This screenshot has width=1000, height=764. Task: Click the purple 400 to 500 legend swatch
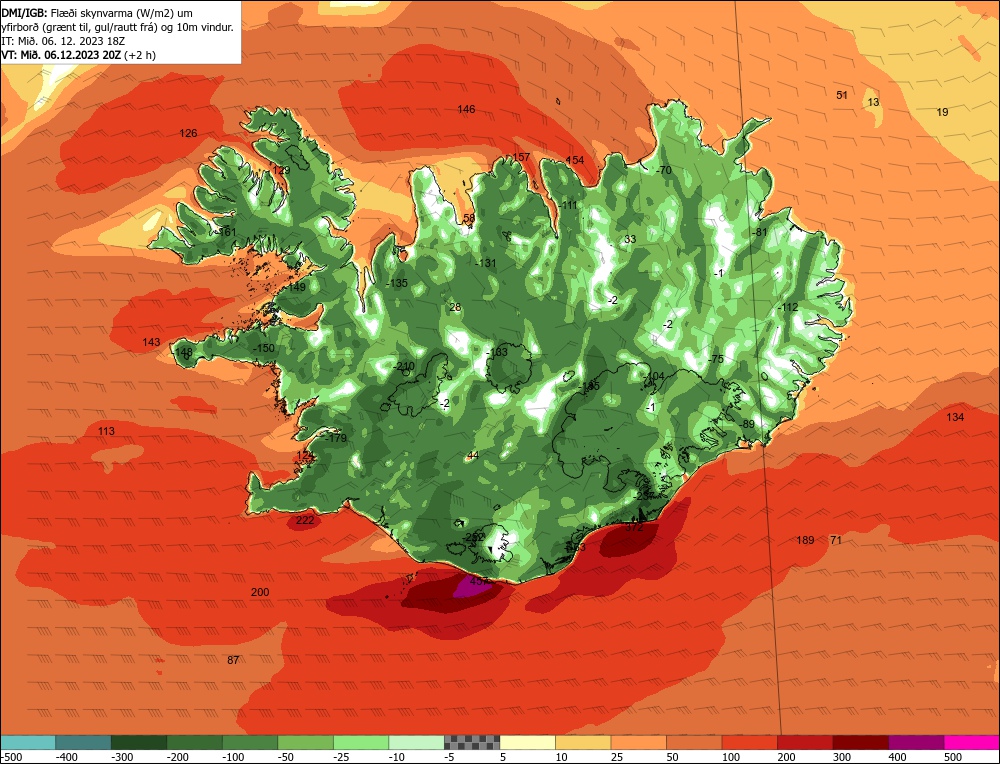(916, 742)
